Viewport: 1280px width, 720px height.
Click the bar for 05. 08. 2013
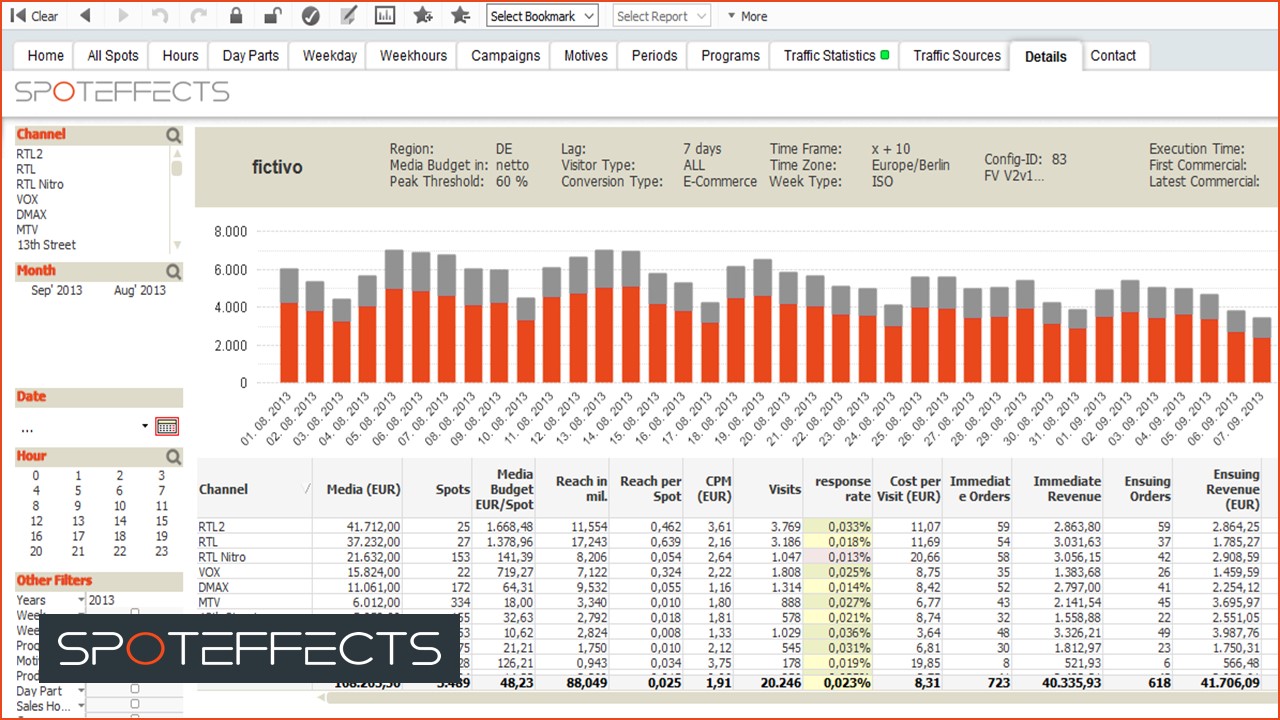[x=394, y=316]
